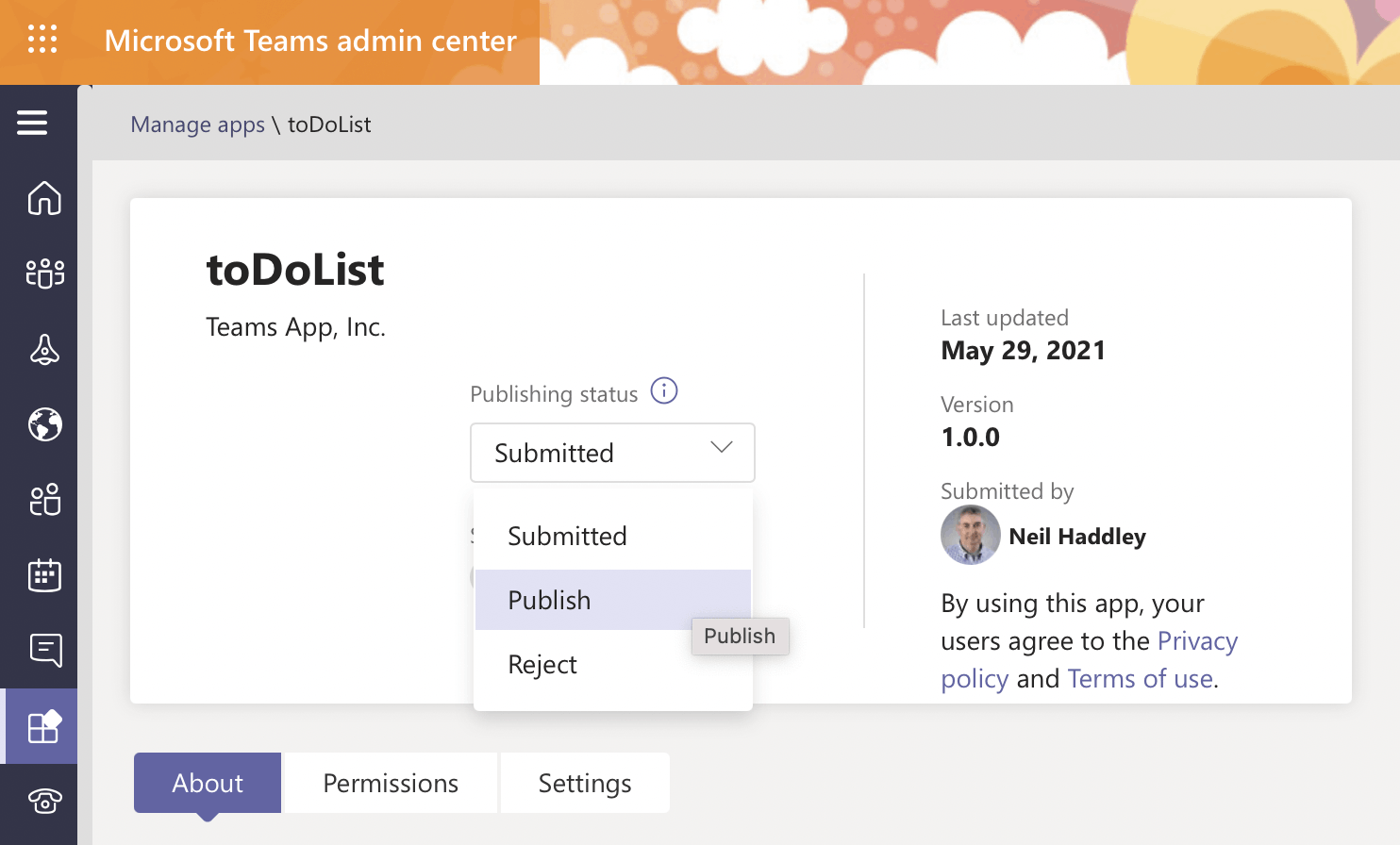
Task: Open the app launcher waffle icon
Action: (x=42, y=40)
